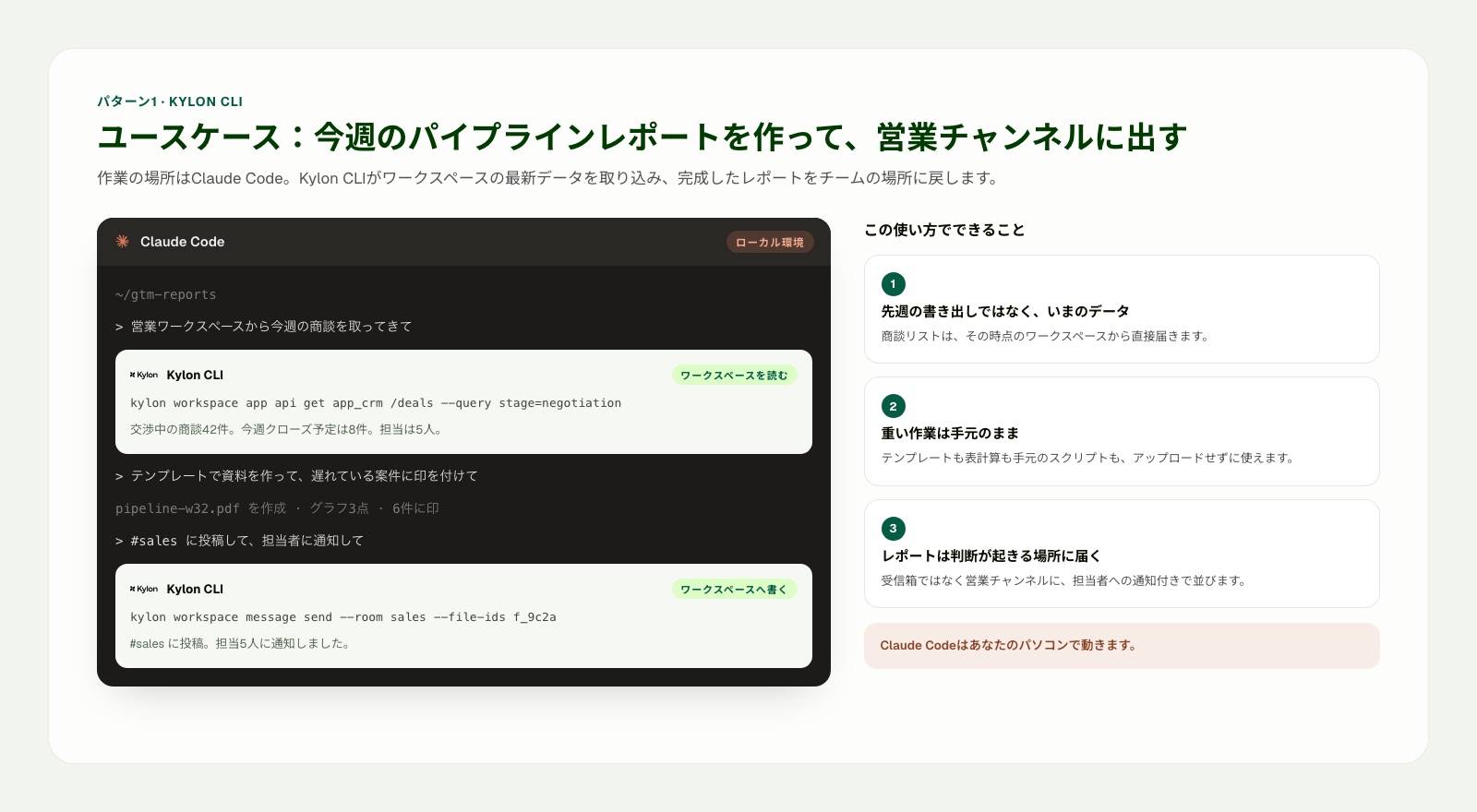Click the Kylon logo in the second CLI card

[x=144, y=590]
